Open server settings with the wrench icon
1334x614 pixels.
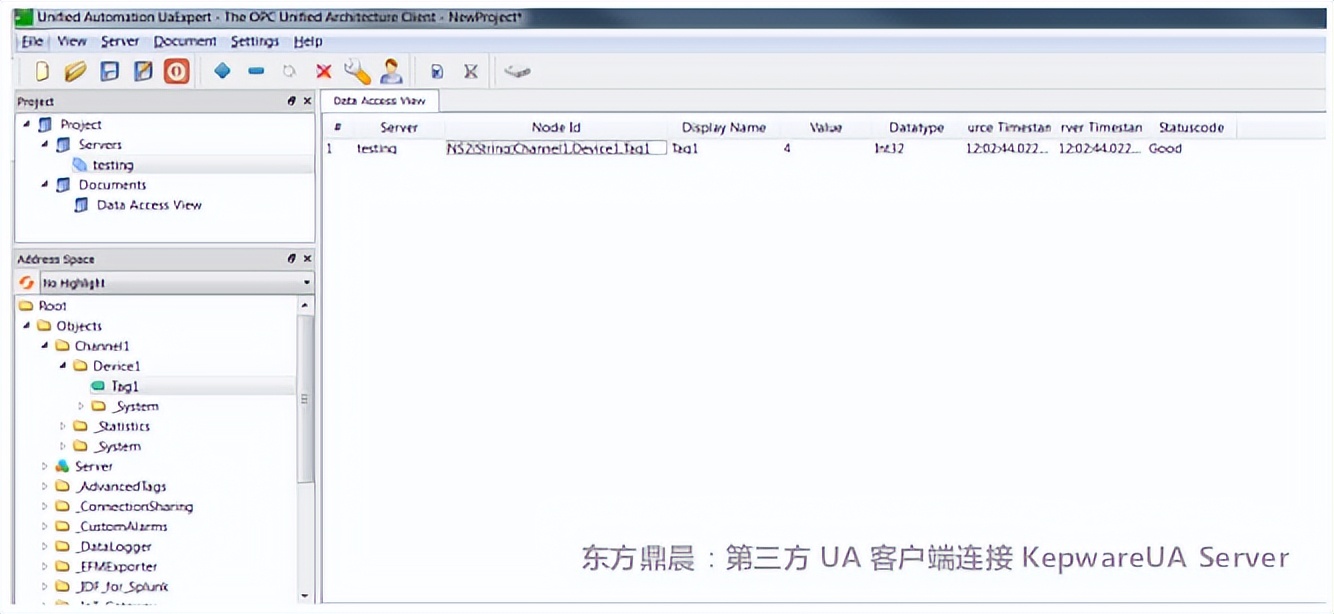point(358,71)
